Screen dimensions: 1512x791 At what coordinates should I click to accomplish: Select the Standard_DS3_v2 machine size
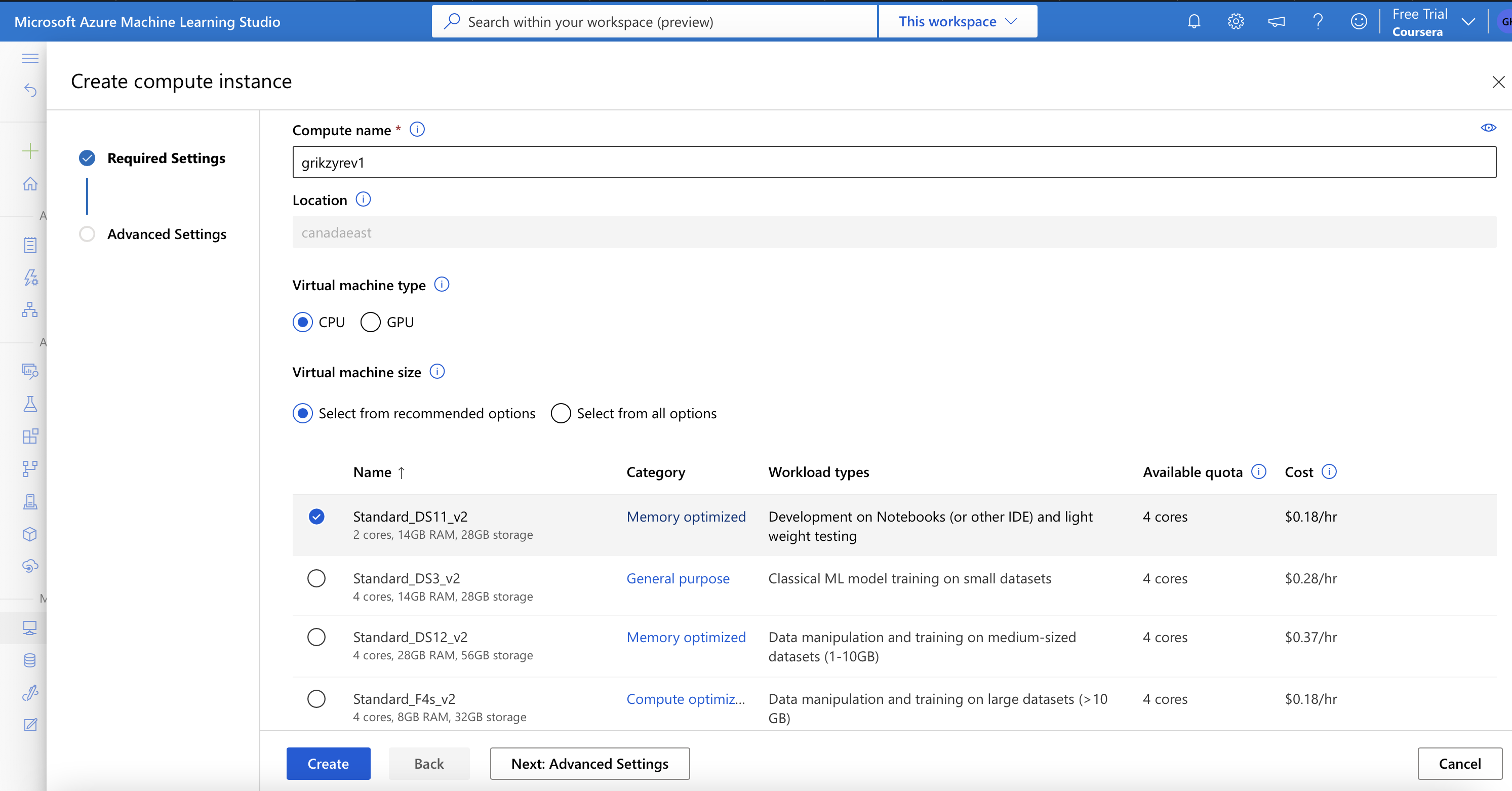click(316, 579)
